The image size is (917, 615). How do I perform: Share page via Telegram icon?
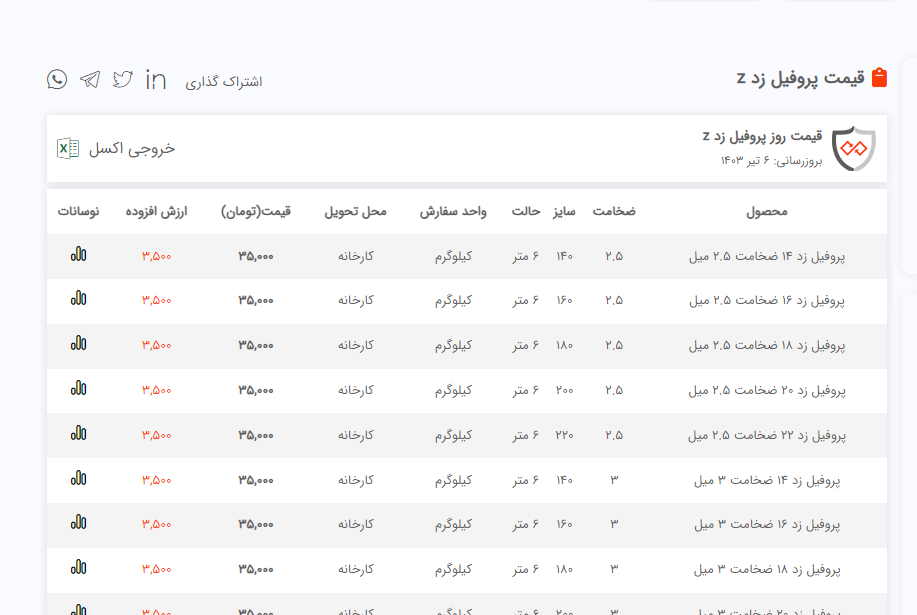click(x=90, y=80)
